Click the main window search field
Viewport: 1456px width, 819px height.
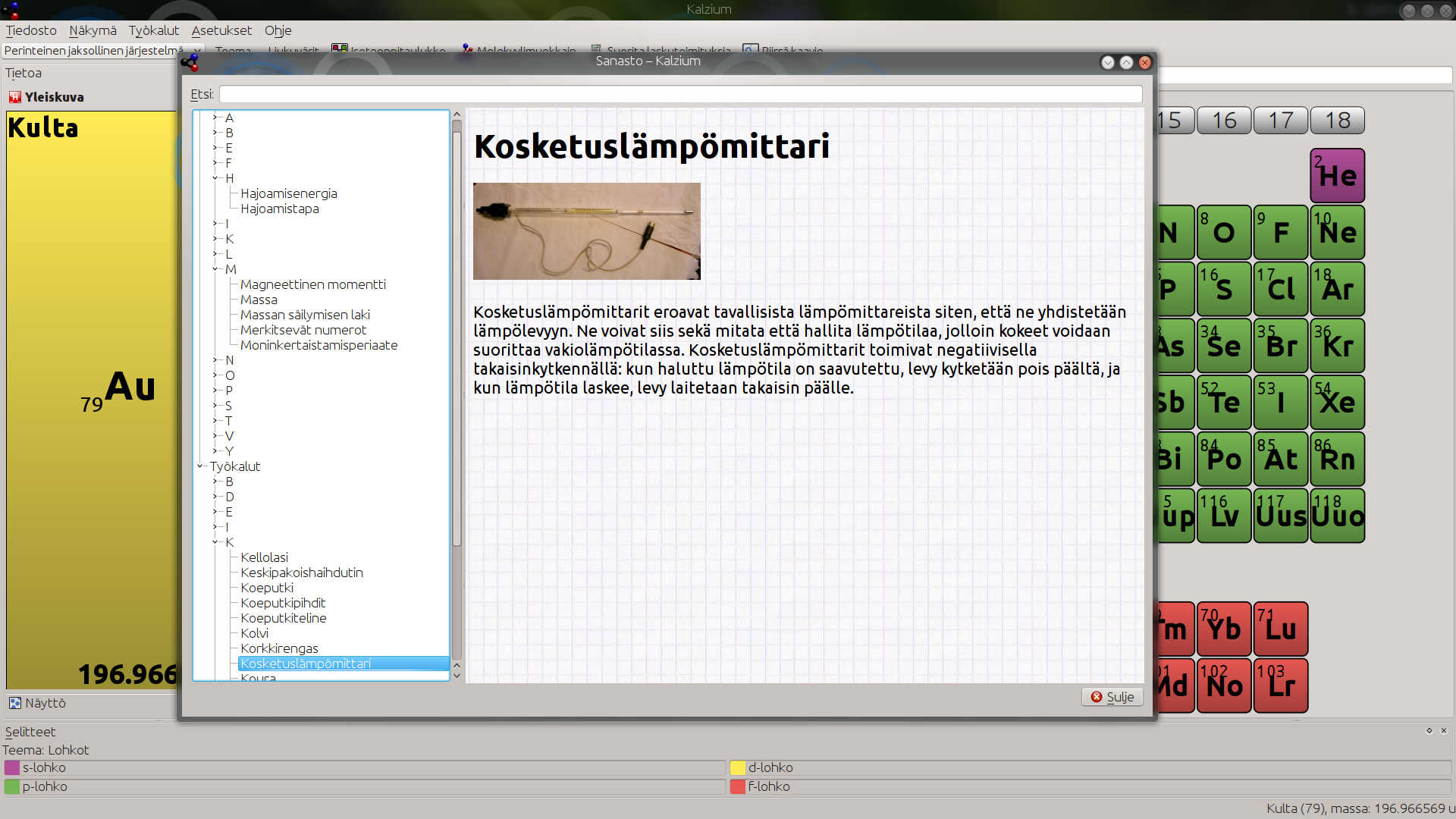pos(1304,75)
